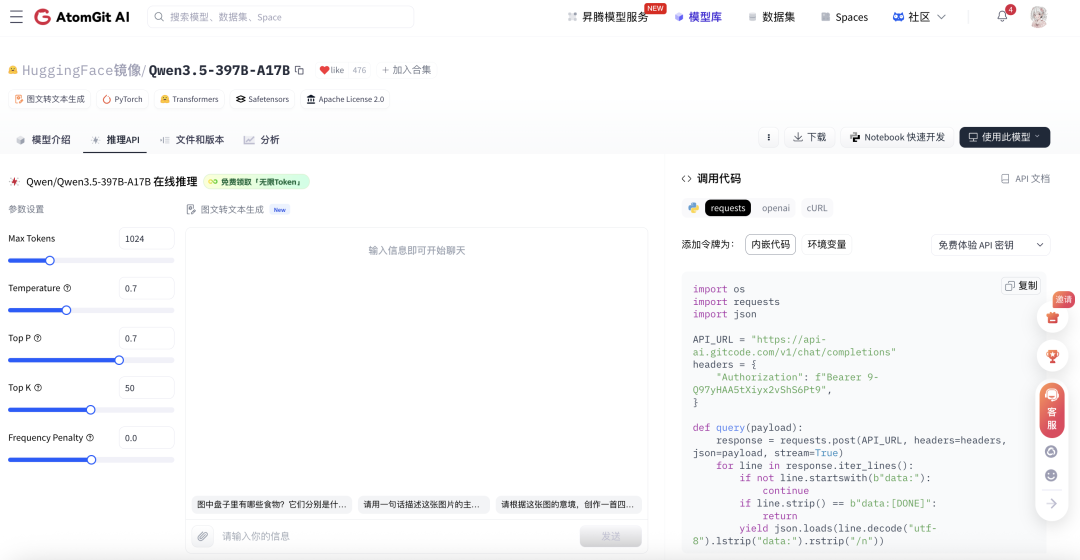Open 模型库 in top navigation
The width and height of the screenshot is (1080, 560).
point(698,17)
